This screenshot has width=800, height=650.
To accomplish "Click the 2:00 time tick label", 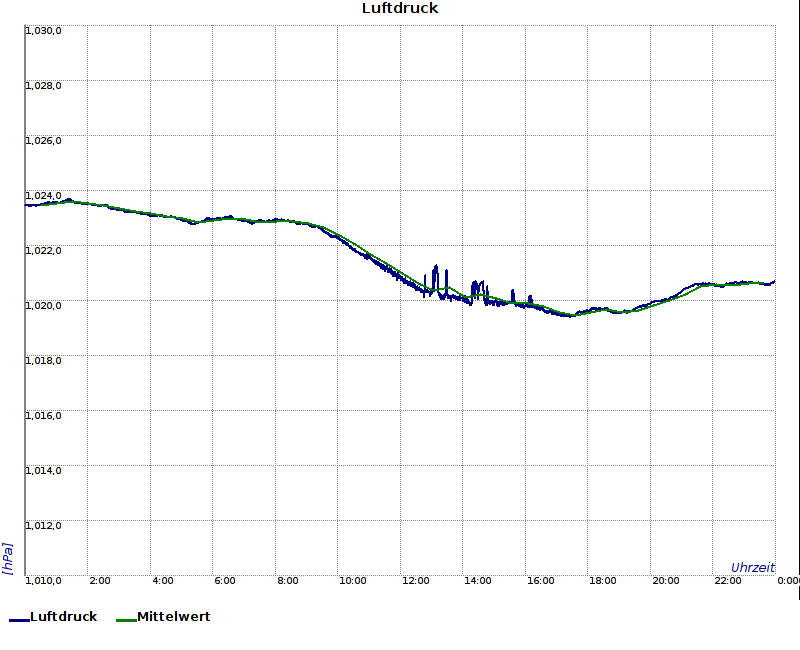I will 100,581.
